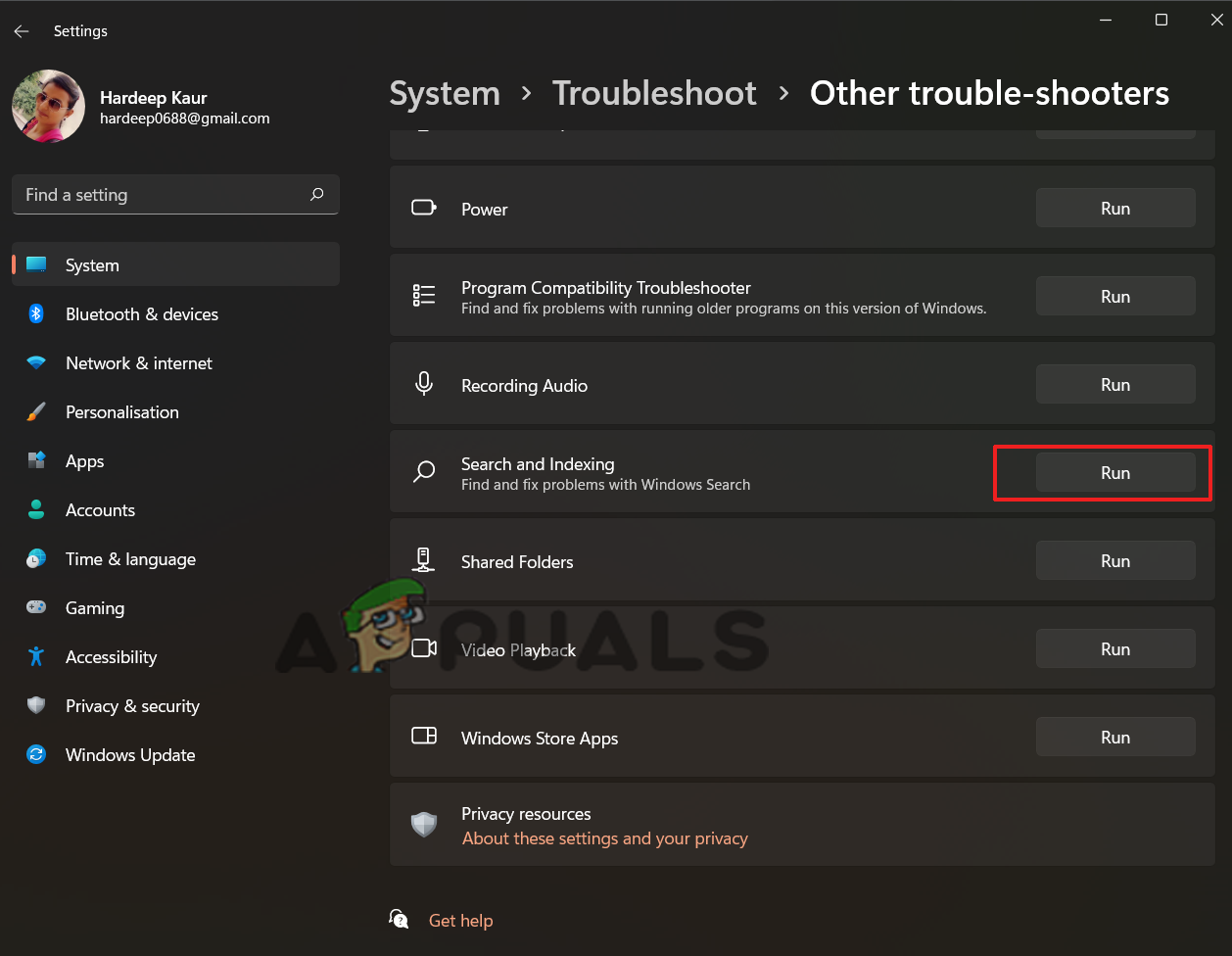Go to Personalisation settings
The height and width of the screenshot is (956, 1232).
[121, 412]
